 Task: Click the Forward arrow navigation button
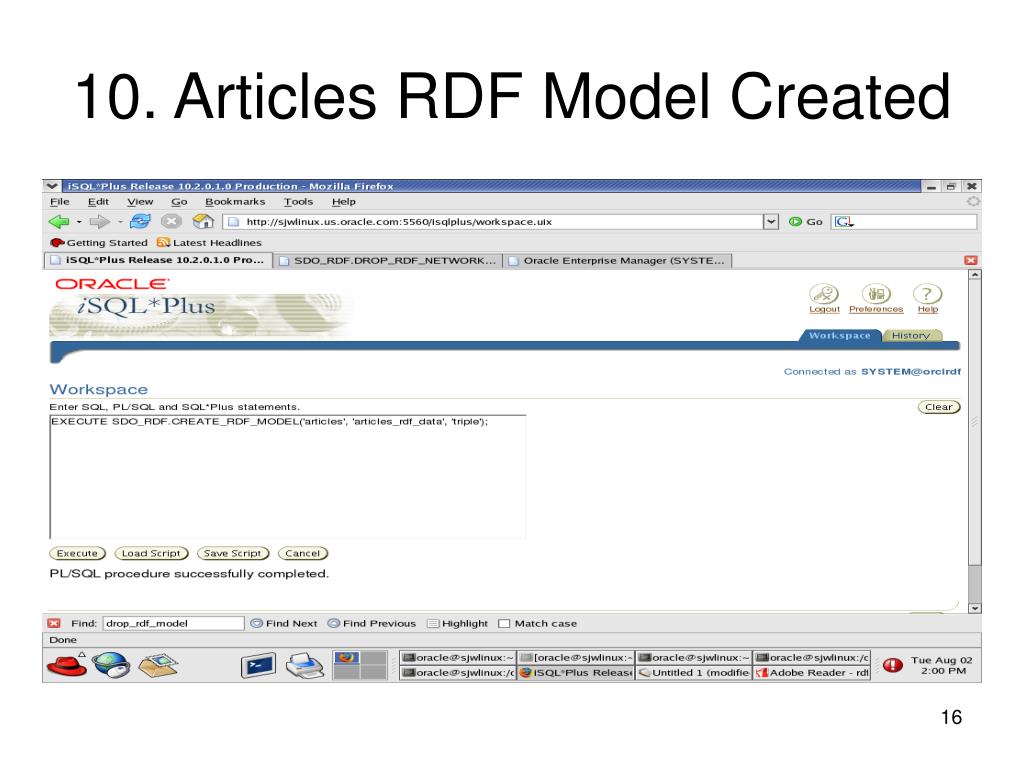point(99,222)
